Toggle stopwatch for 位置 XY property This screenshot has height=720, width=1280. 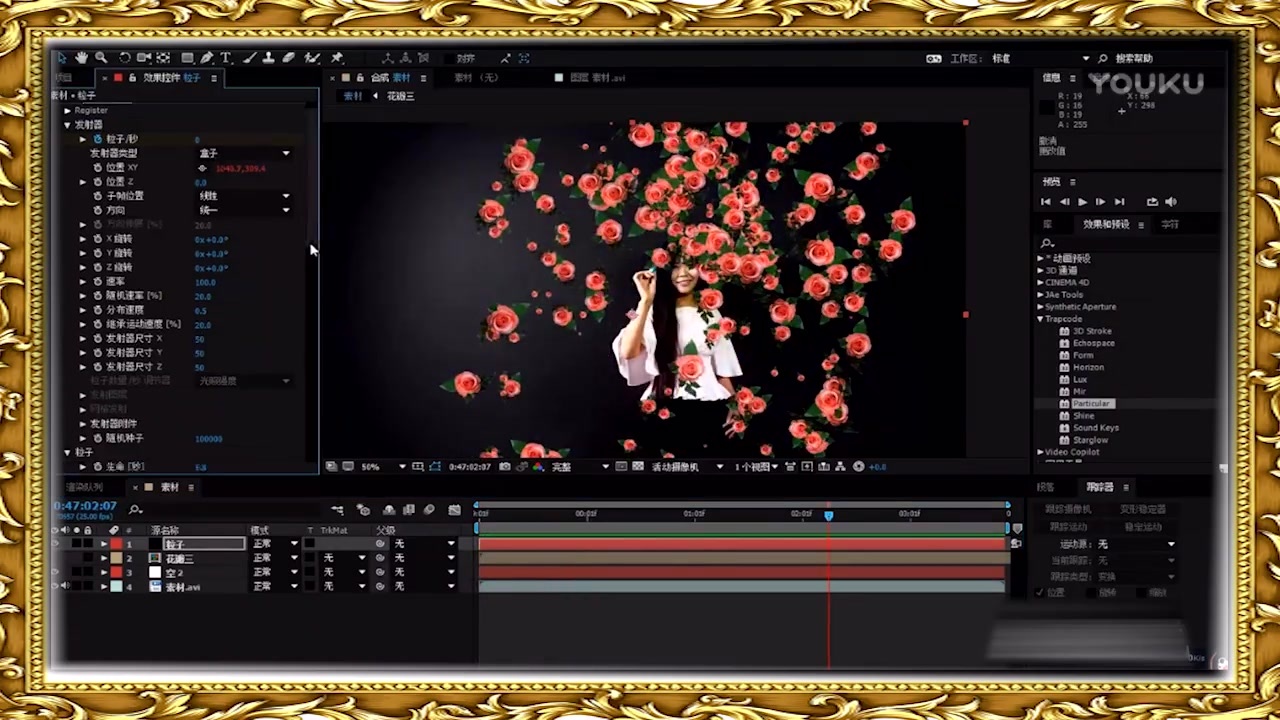pos(98,168)
